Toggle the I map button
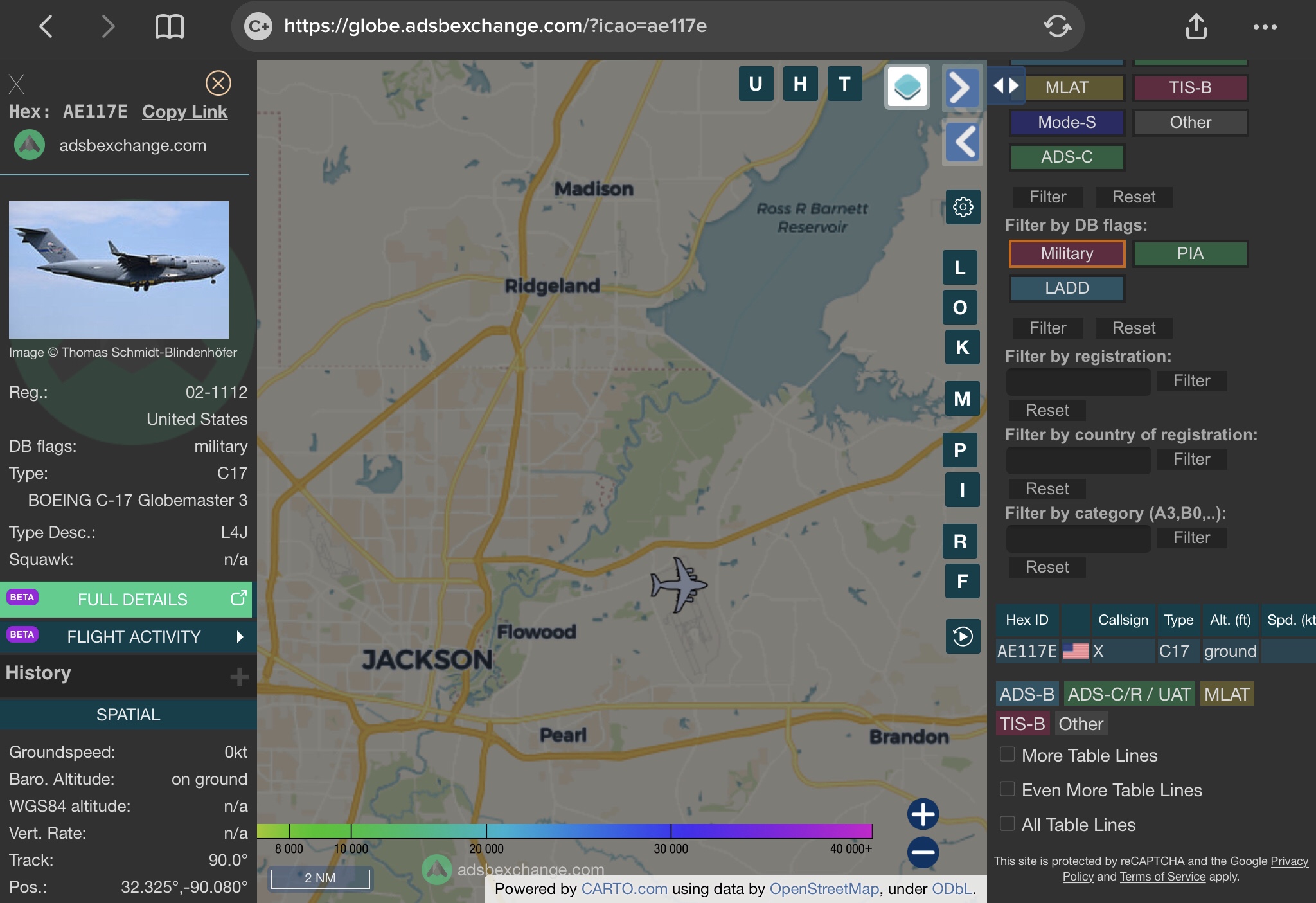This screenshot has height=903, width=1316. (x=963, y=490)
